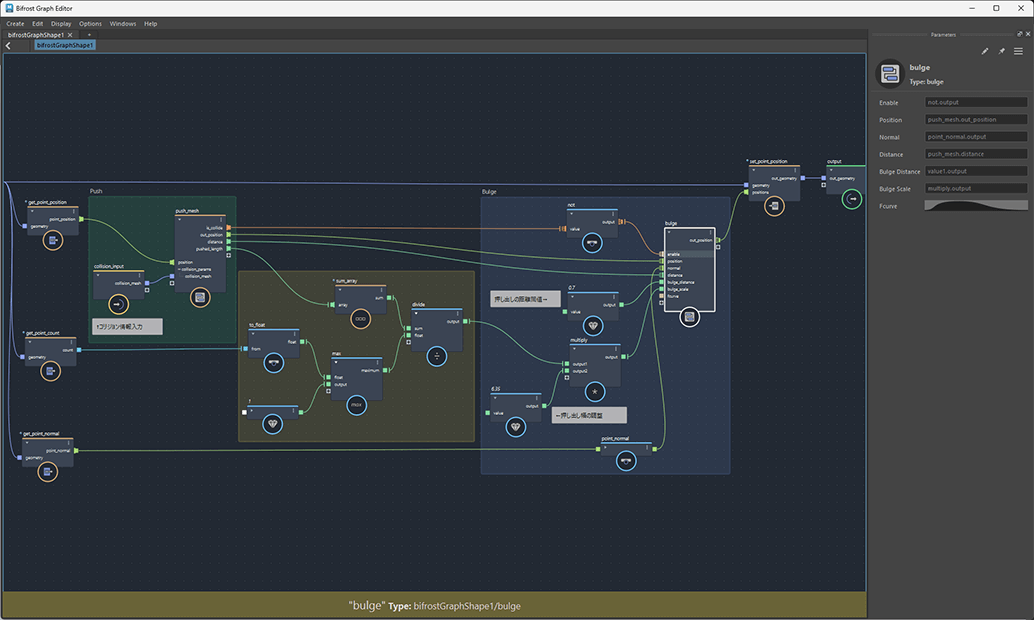Click the output node arrow icon
Screen dimensions: 1034x620
pyautogui.click(x=852, y=199)
